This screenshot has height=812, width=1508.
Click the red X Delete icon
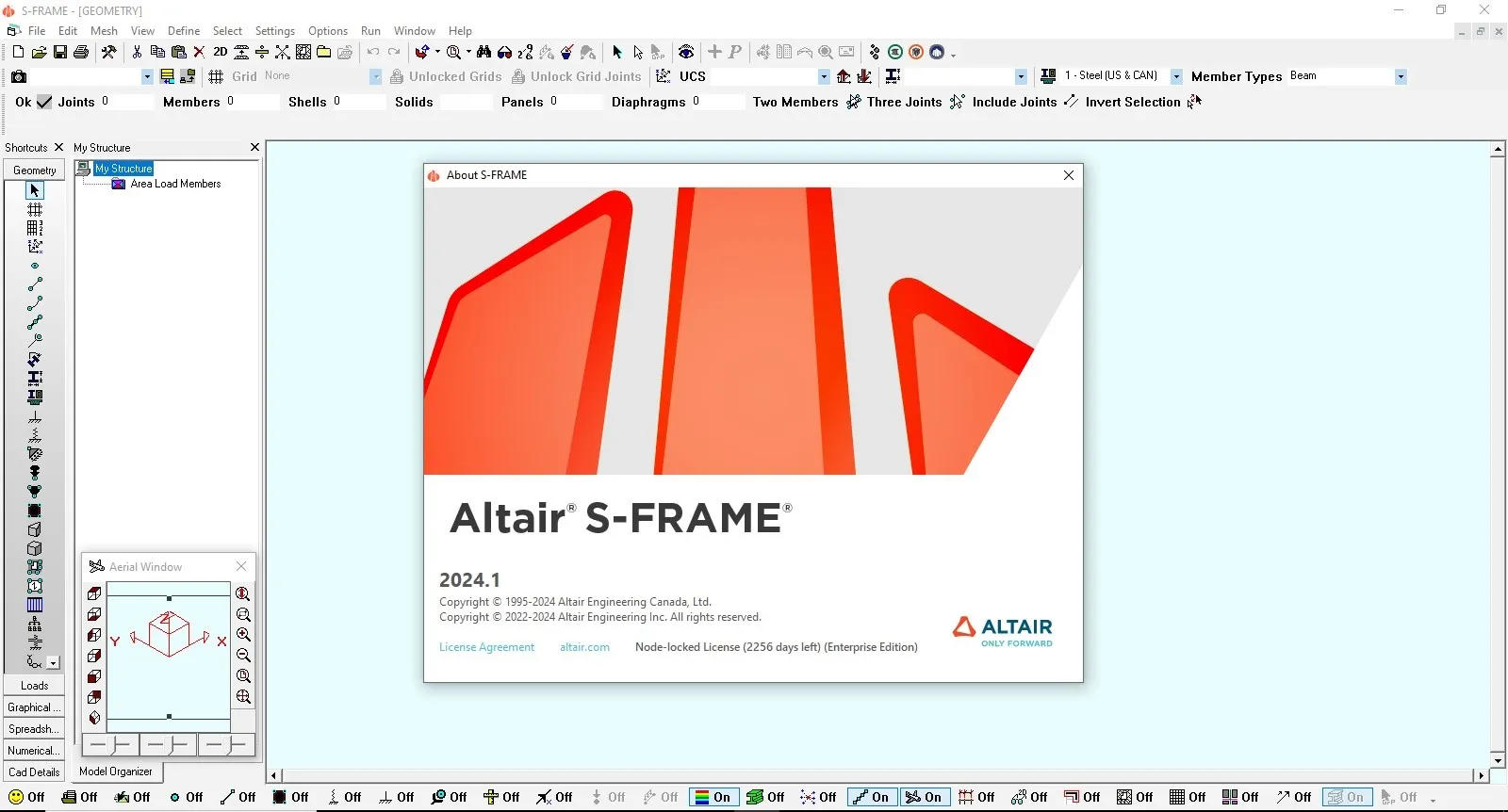tap(199, 52)
